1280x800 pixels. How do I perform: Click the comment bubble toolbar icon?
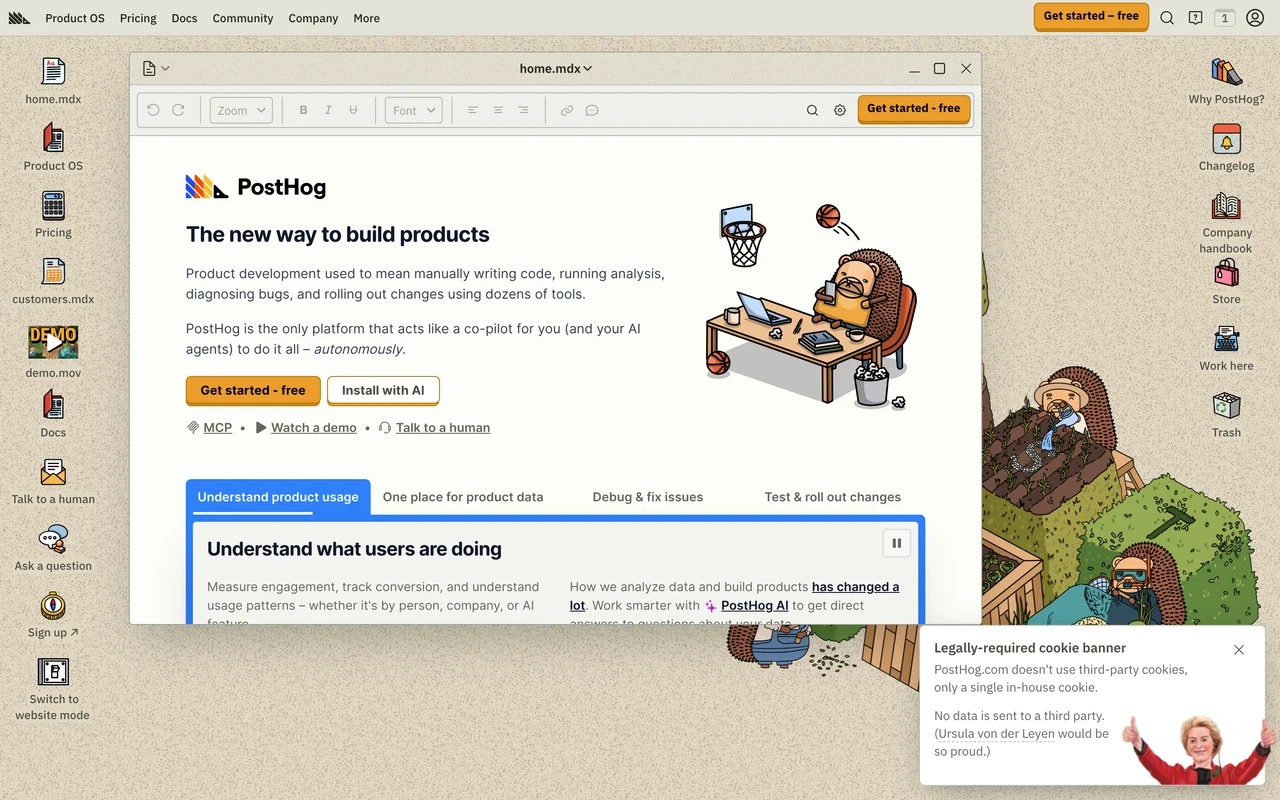(x=592, y=110)
